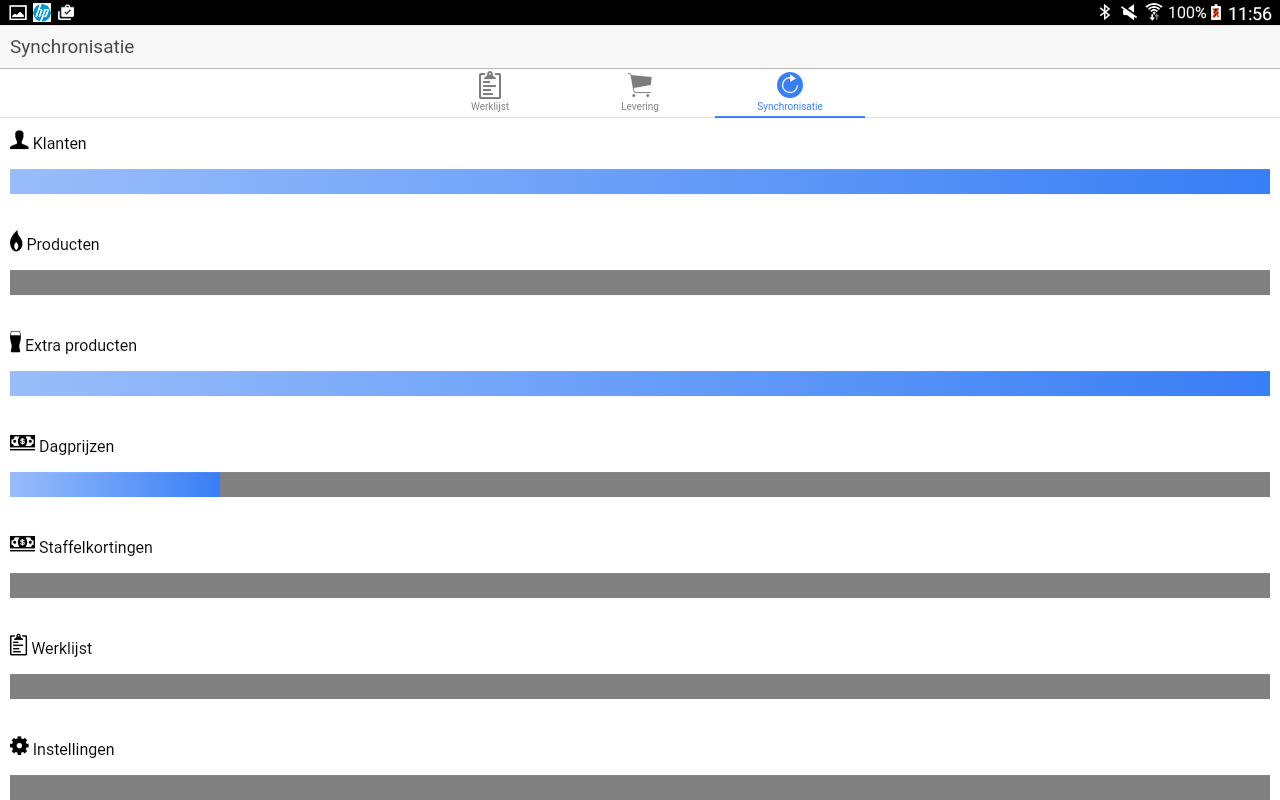Click the Klanten person icon
1280x800 pixels.
pyautogui.click(x=19, y=140)
